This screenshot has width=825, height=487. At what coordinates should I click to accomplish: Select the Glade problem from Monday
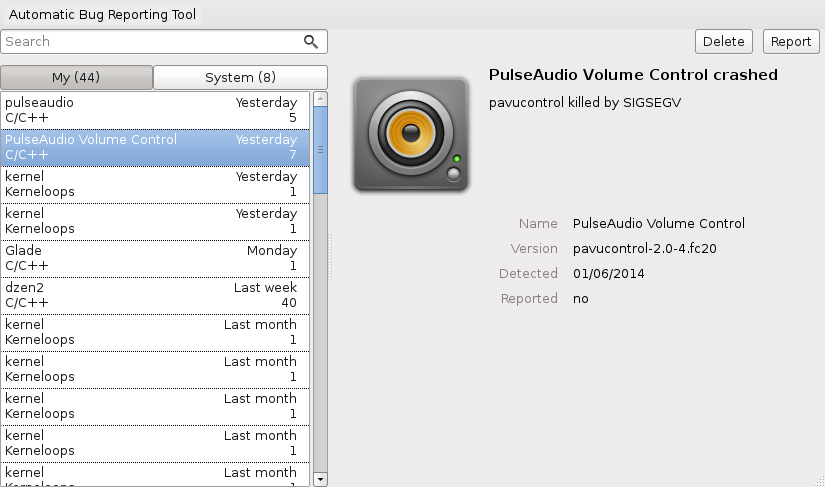(x=155, y=258)
